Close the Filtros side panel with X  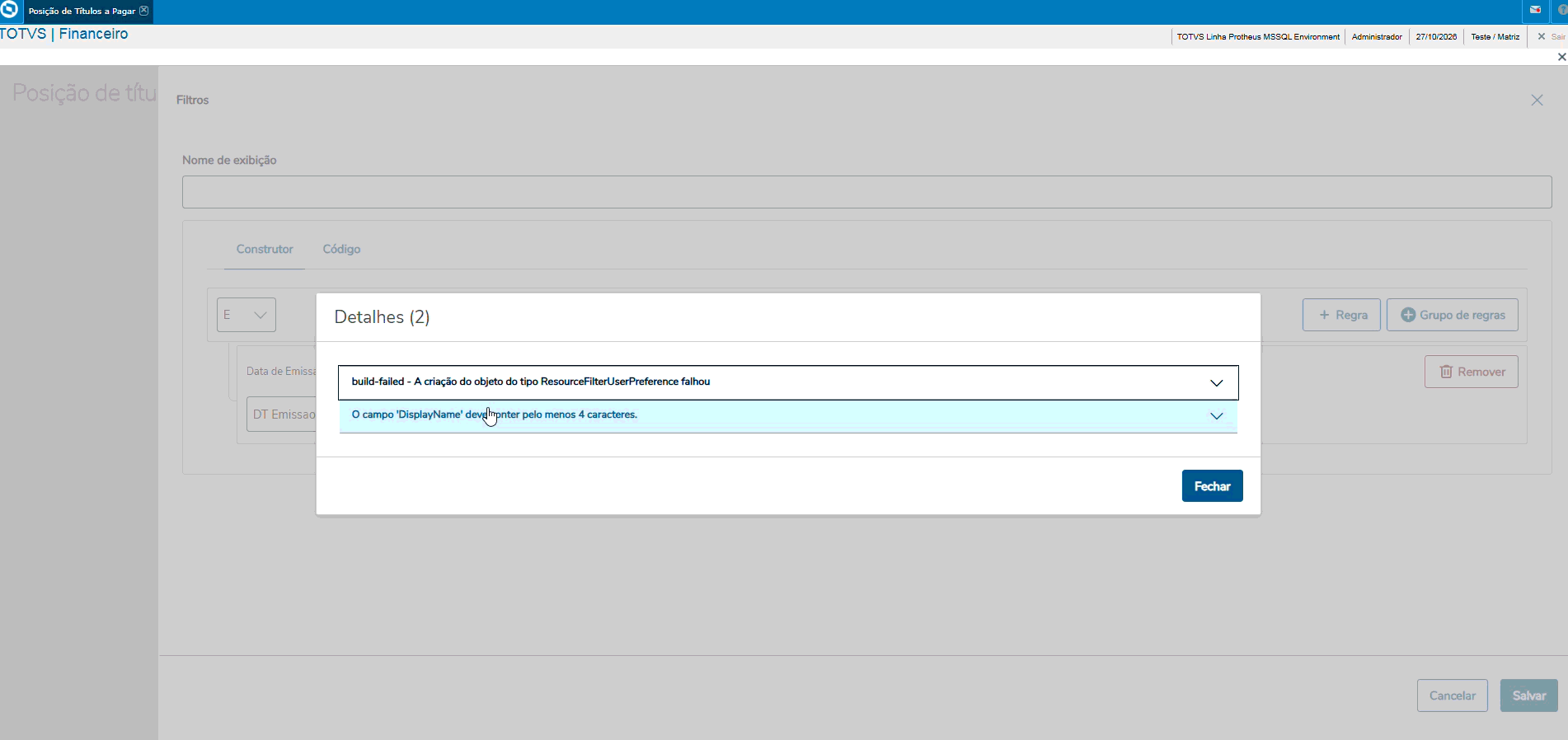[1537, 100]
